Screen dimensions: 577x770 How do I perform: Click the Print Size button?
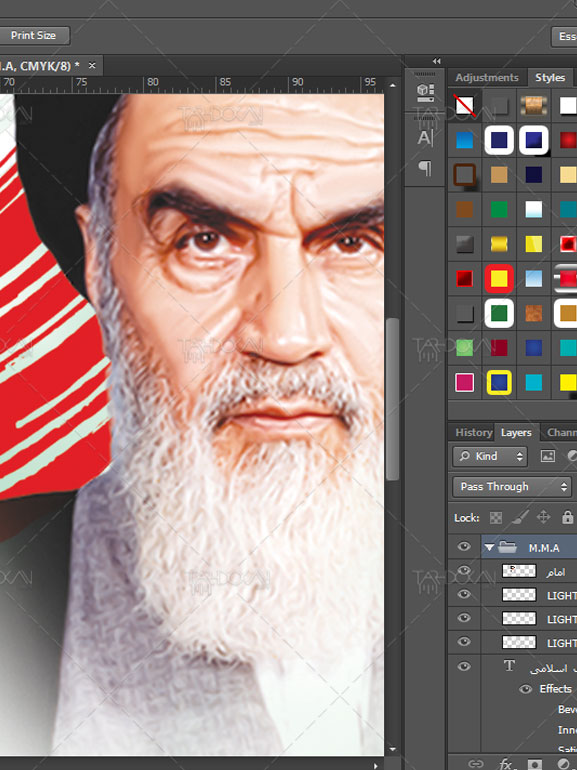(33, 35)
